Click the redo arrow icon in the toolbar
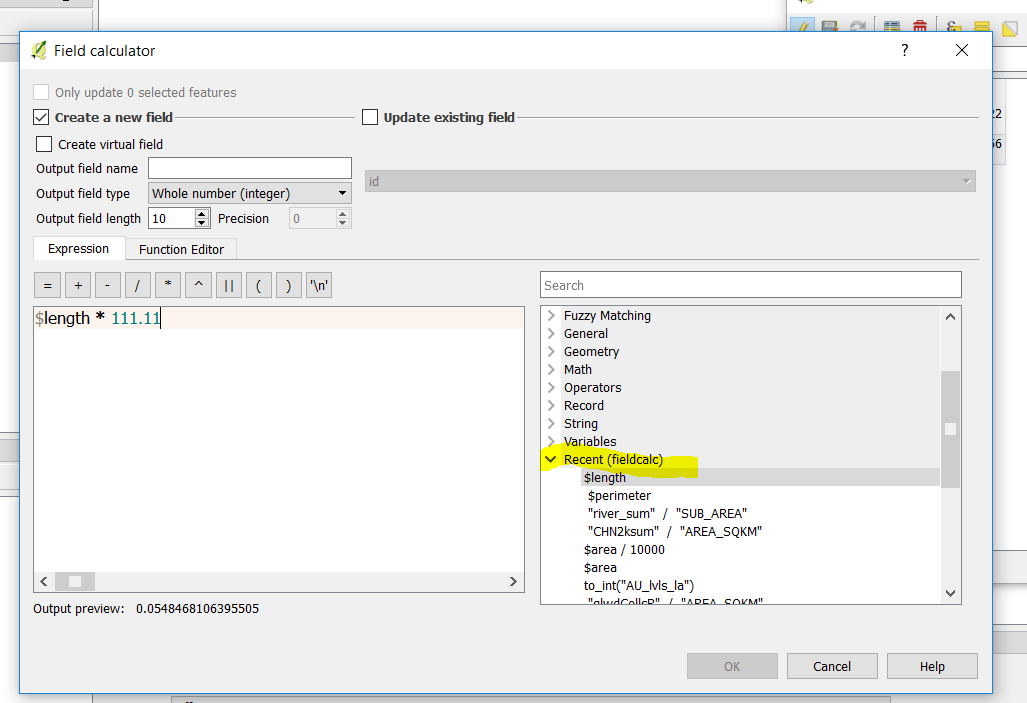1027x703 pixels. pyautogui.click(x=858, y=25)
